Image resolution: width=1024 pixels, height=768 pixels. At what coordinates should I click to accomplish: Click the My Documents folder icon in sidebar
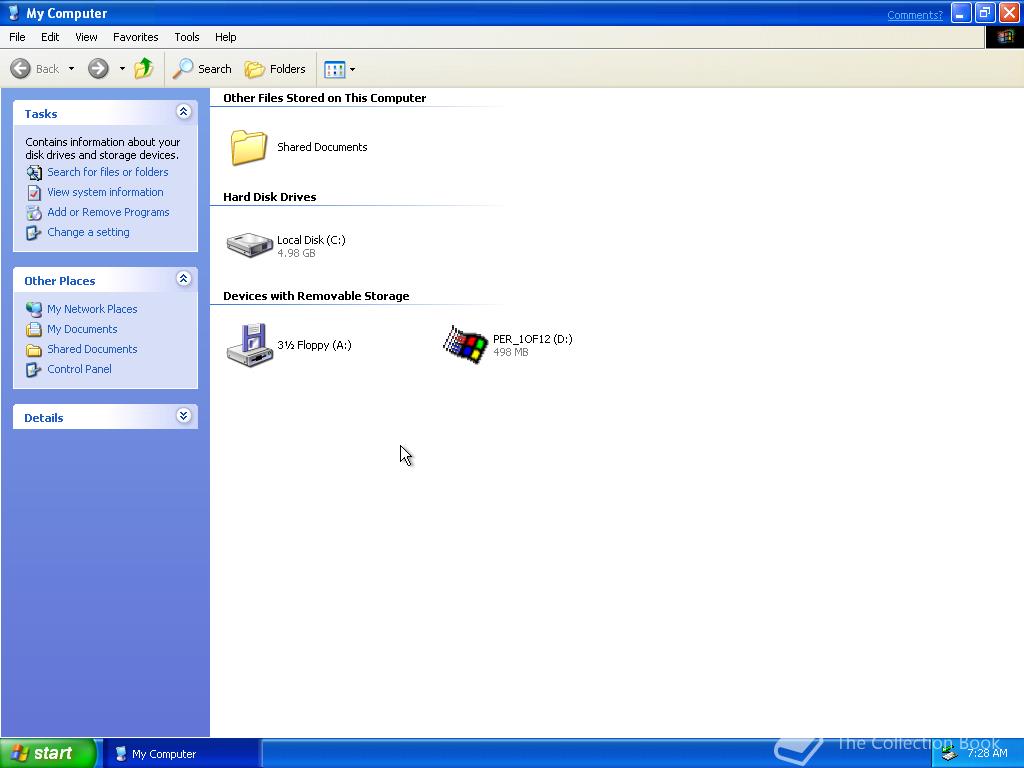[34, 329]
